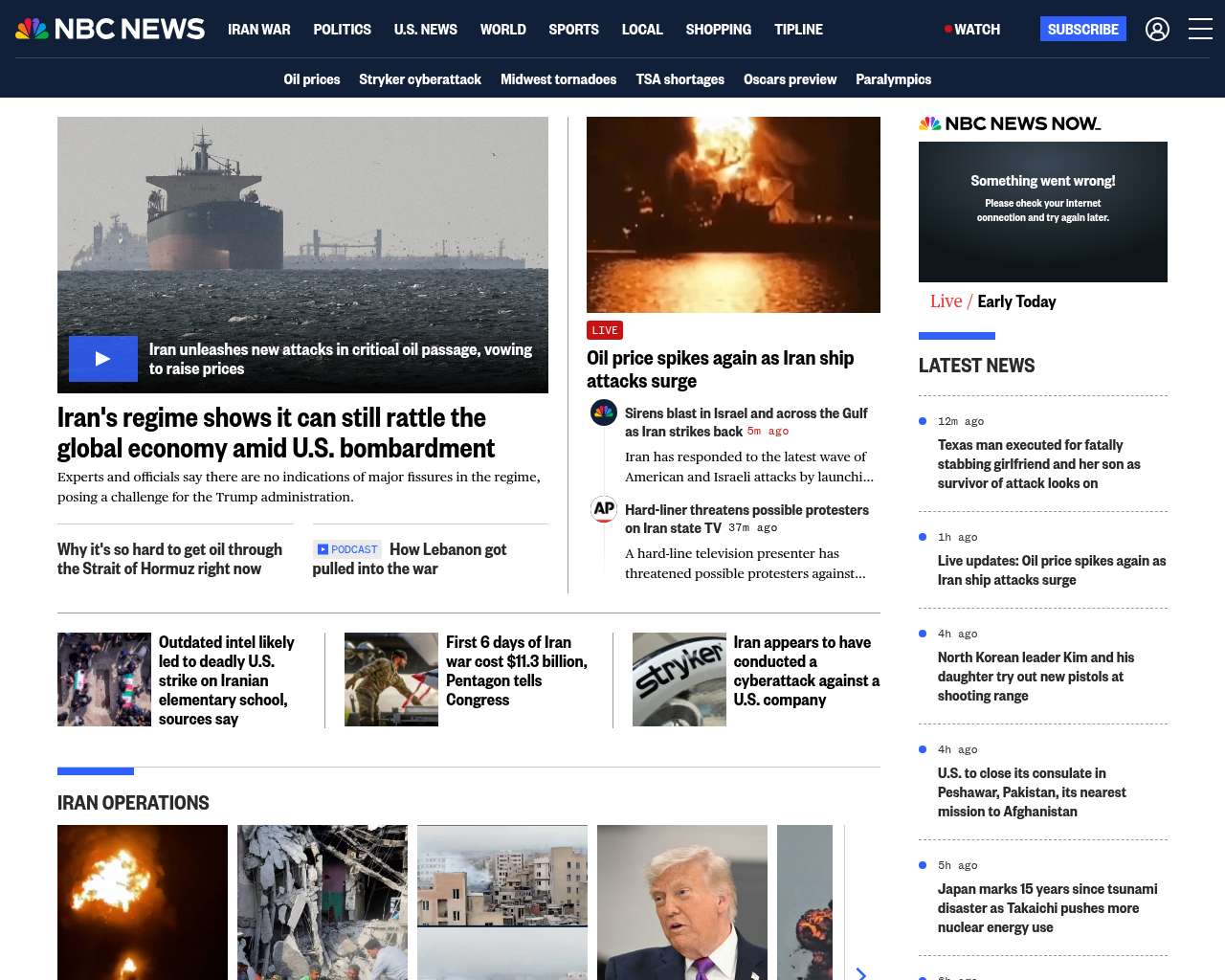Open the Trump photo in Iran Operations
This screenshot has height=980, width=1225.
click(681, 902)
